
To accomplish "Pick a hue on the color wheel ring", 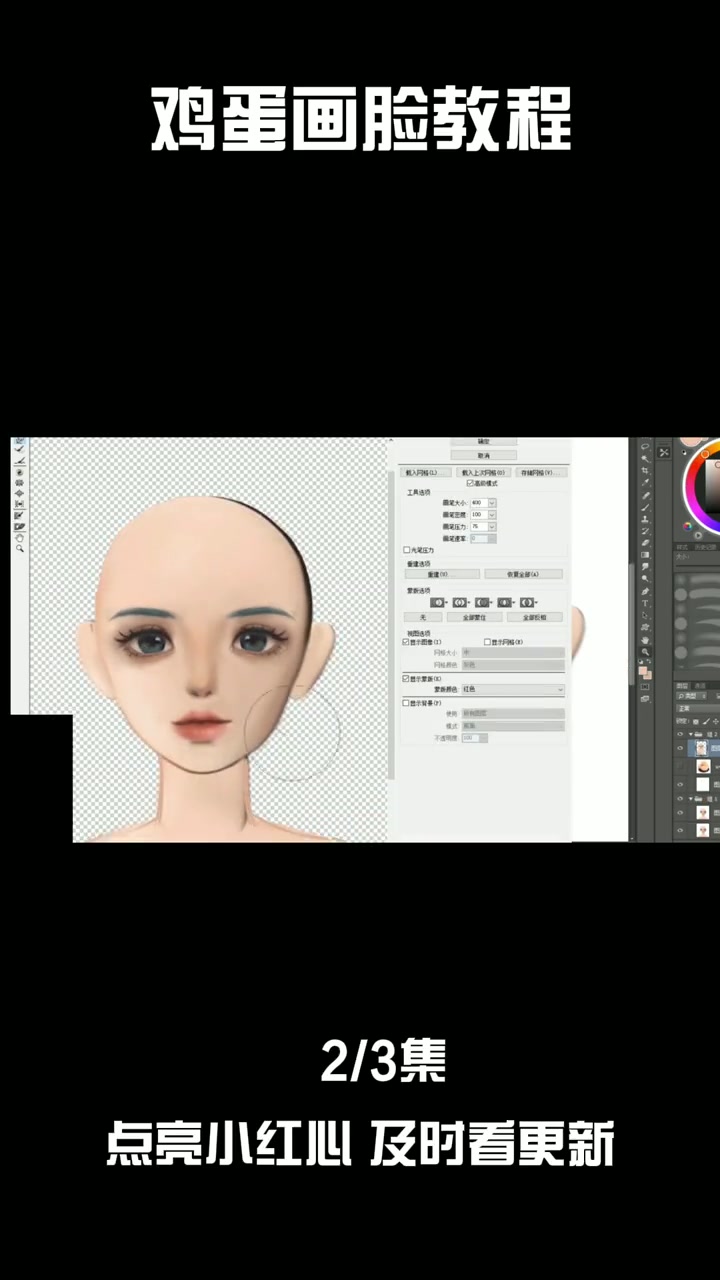I will 691,484.
